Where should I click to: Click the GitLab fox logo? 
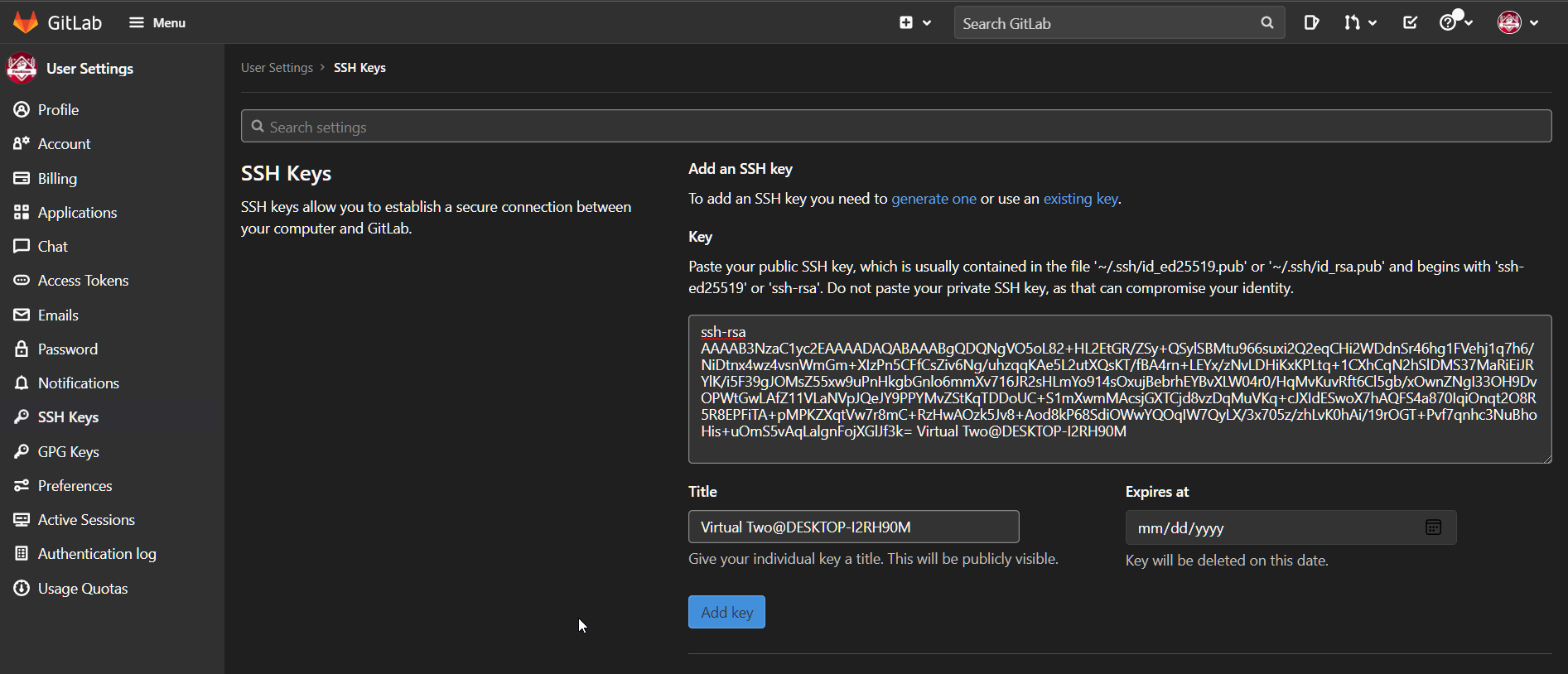tap(27, 22)
